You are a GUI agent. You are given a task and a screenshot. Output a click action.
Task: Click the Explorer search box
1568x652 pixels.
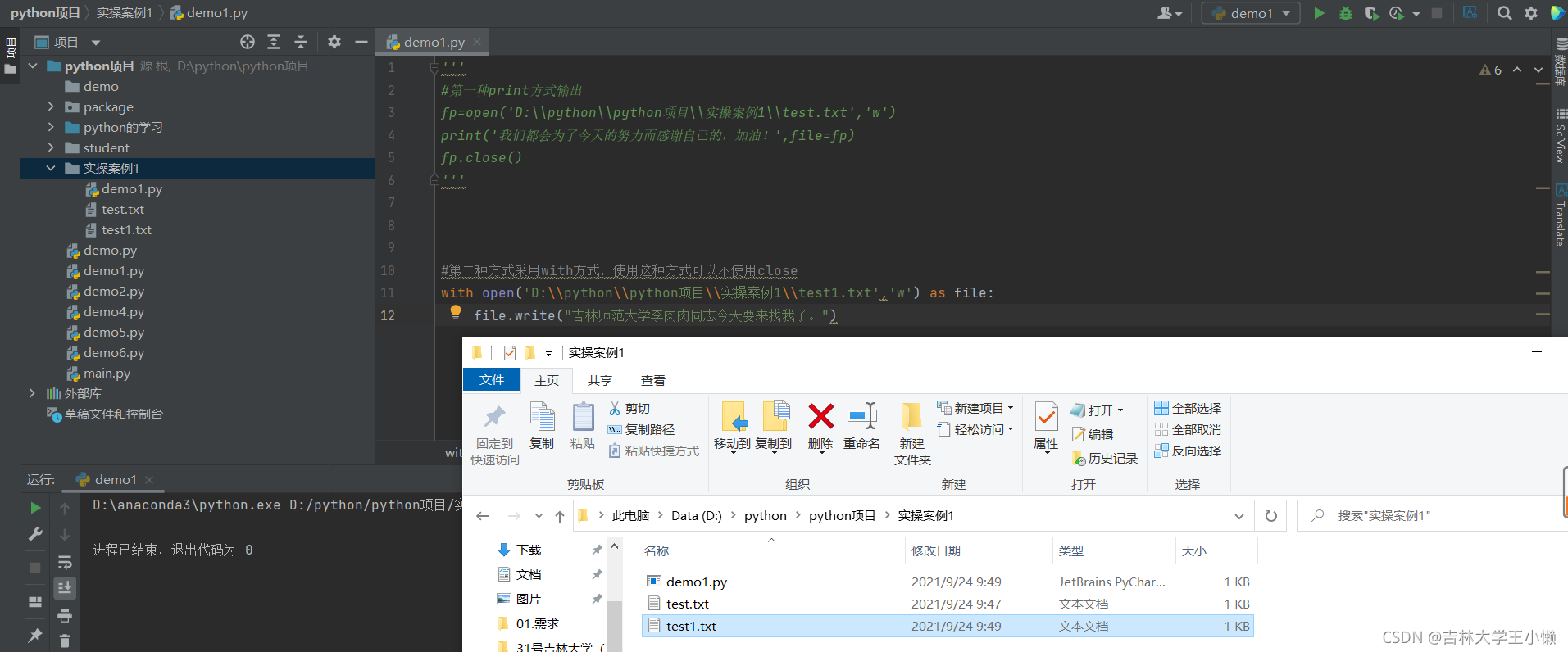(1430, 516)
